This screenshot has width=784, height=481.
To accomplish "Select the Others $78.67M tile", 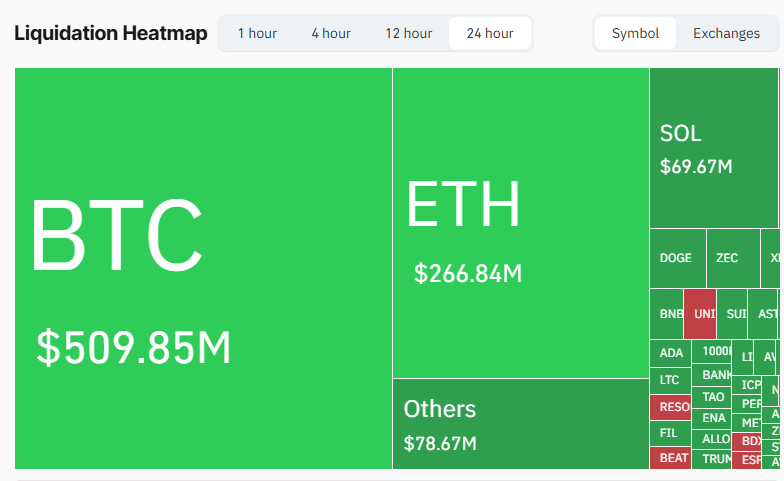I will (x=520, y=423).
